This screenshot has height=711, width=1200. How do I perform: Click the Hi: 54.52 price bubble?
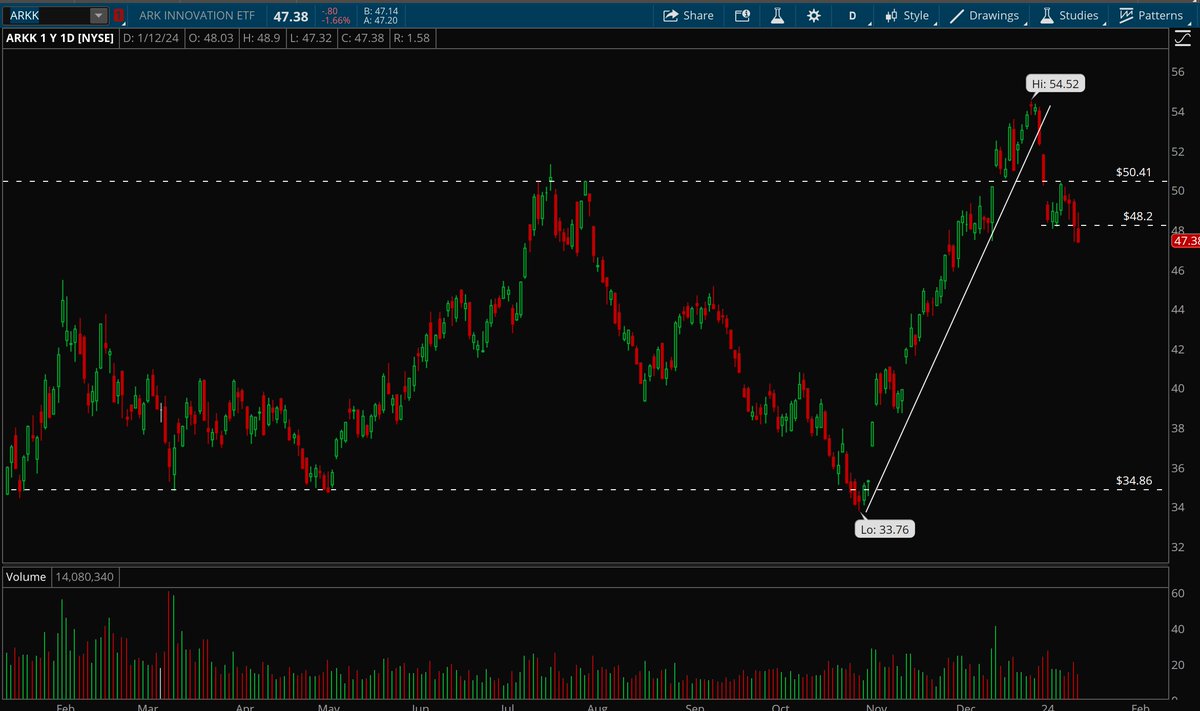1057,84
